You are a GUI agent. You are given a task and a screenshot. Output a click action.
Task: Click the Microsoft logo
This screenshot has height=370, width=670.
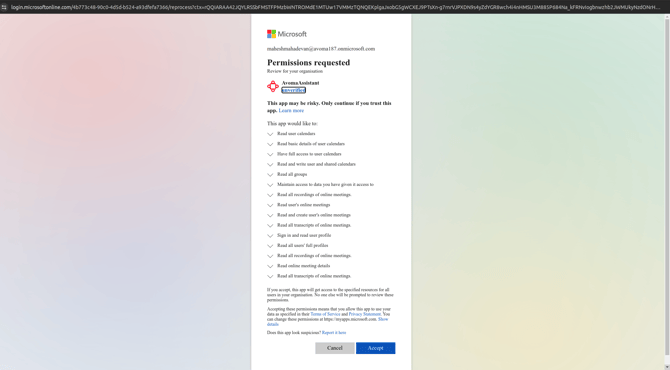coord(287,34)
